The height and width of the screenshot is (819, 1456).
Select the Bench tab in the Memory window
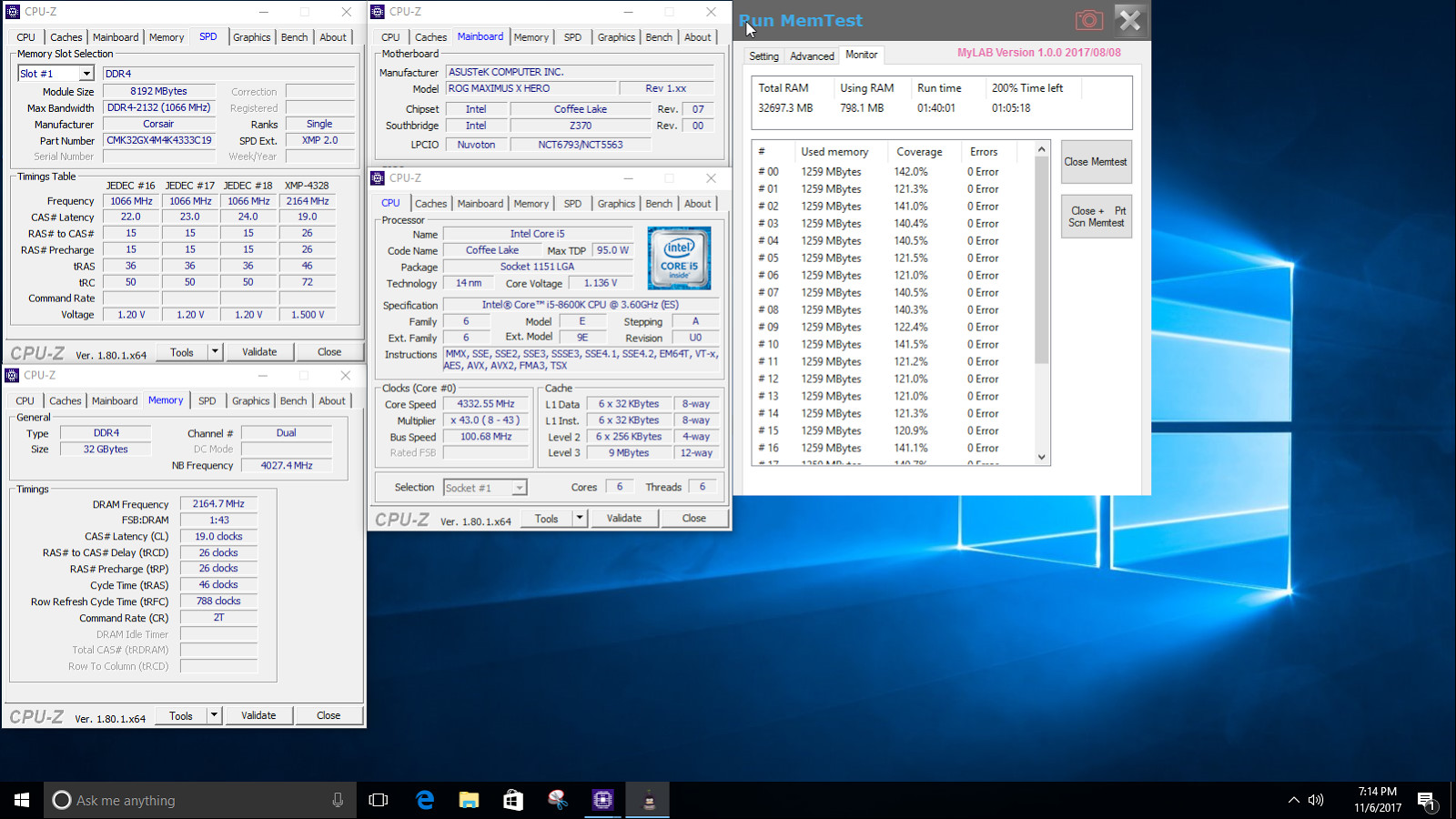(x=293, y=400)
